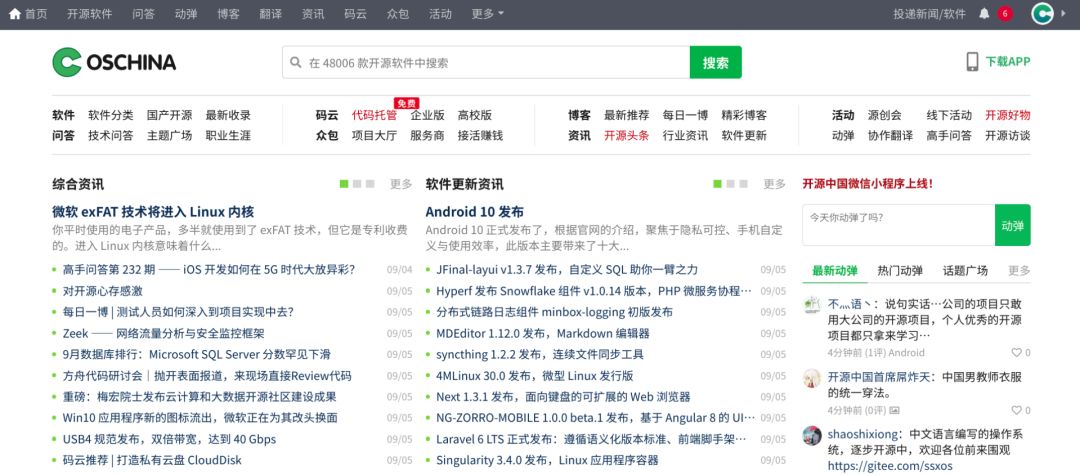Switch to the 话题广场 tab
The width and height of the screenshot is (1080, 475).
[x=965, y=271]
